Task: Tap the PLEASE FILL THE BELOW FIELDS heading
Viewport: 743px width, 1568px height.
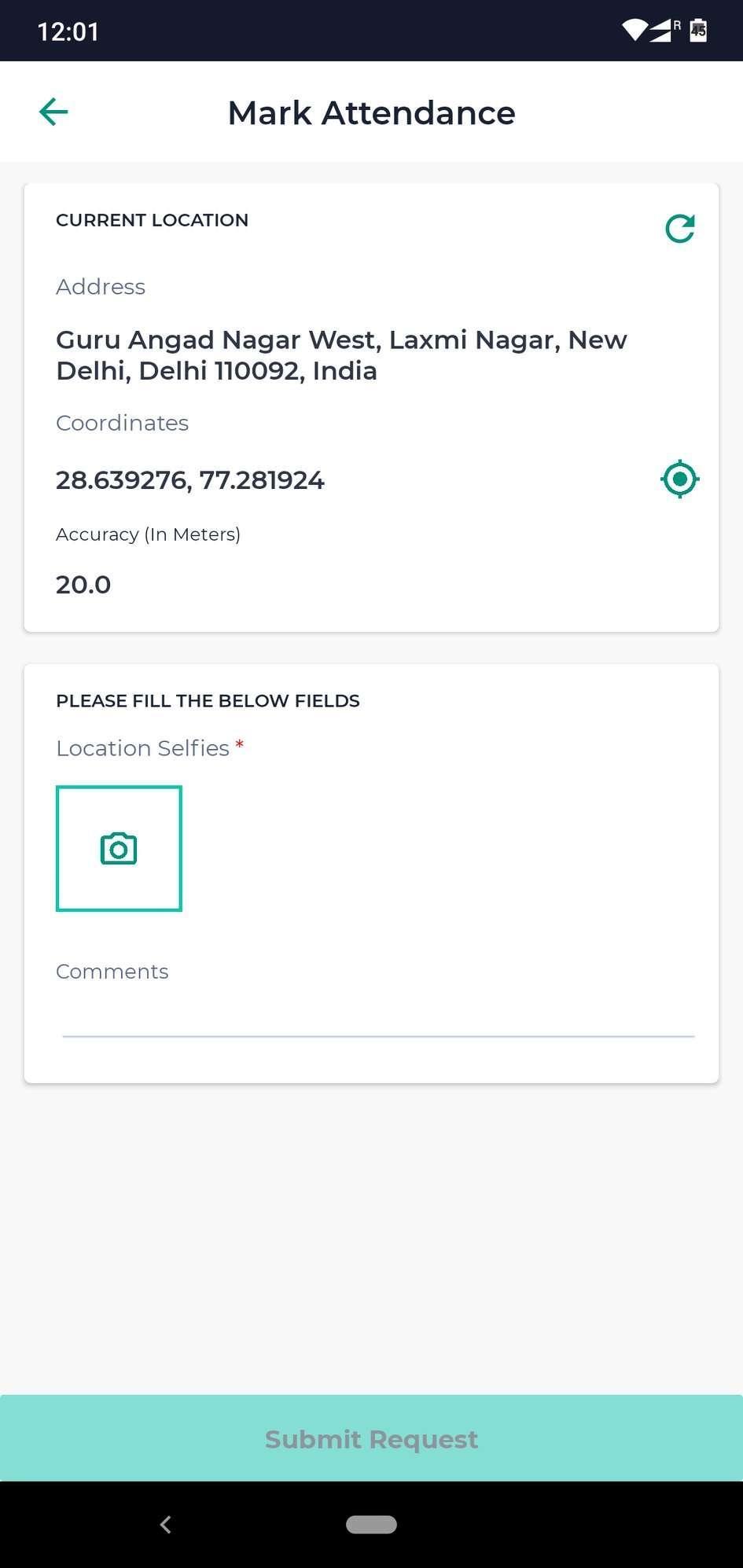Action: click(x=208, y=701)
